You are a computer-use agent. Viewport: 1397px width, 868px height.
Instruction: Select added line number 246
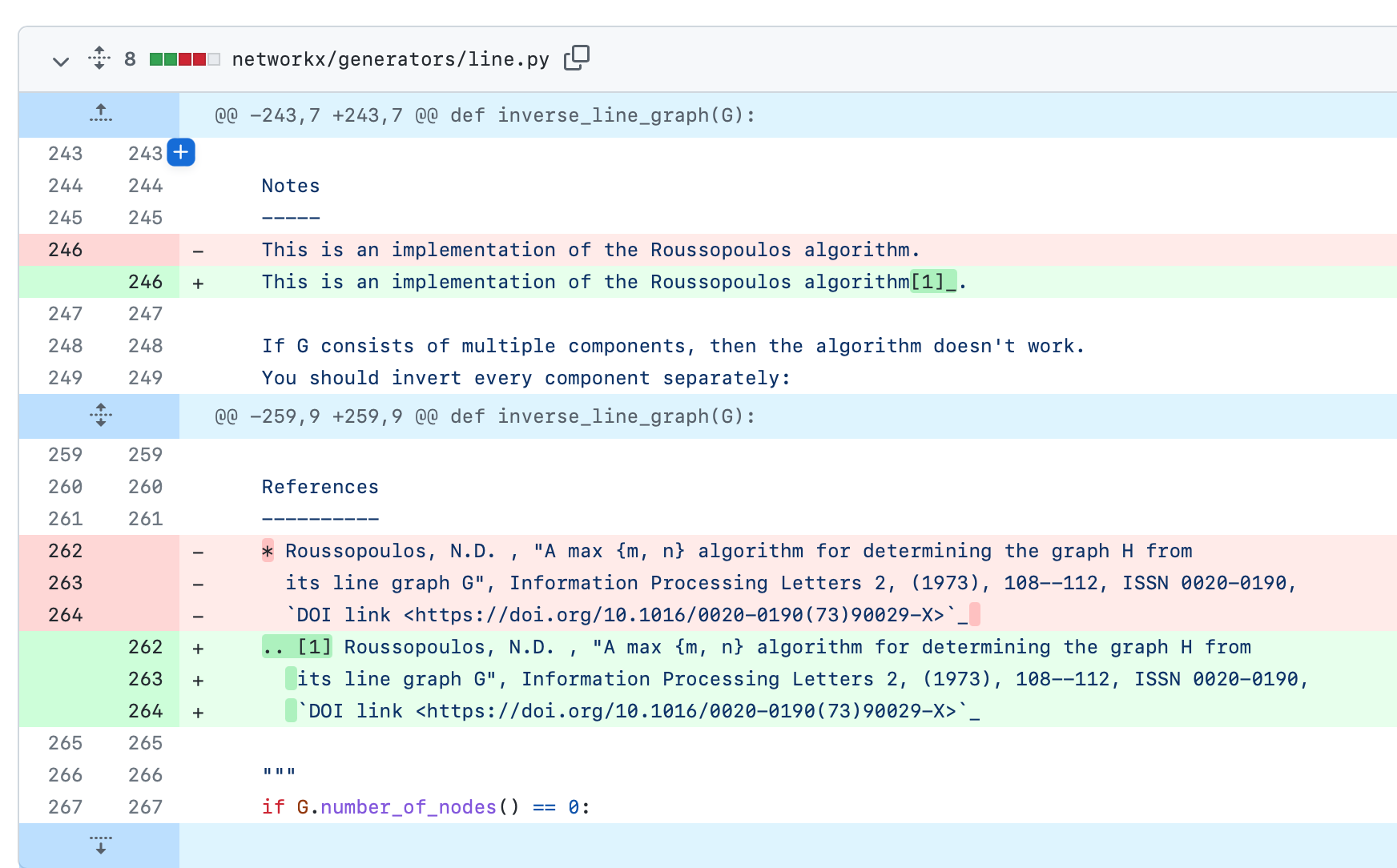tap(145, 282)
